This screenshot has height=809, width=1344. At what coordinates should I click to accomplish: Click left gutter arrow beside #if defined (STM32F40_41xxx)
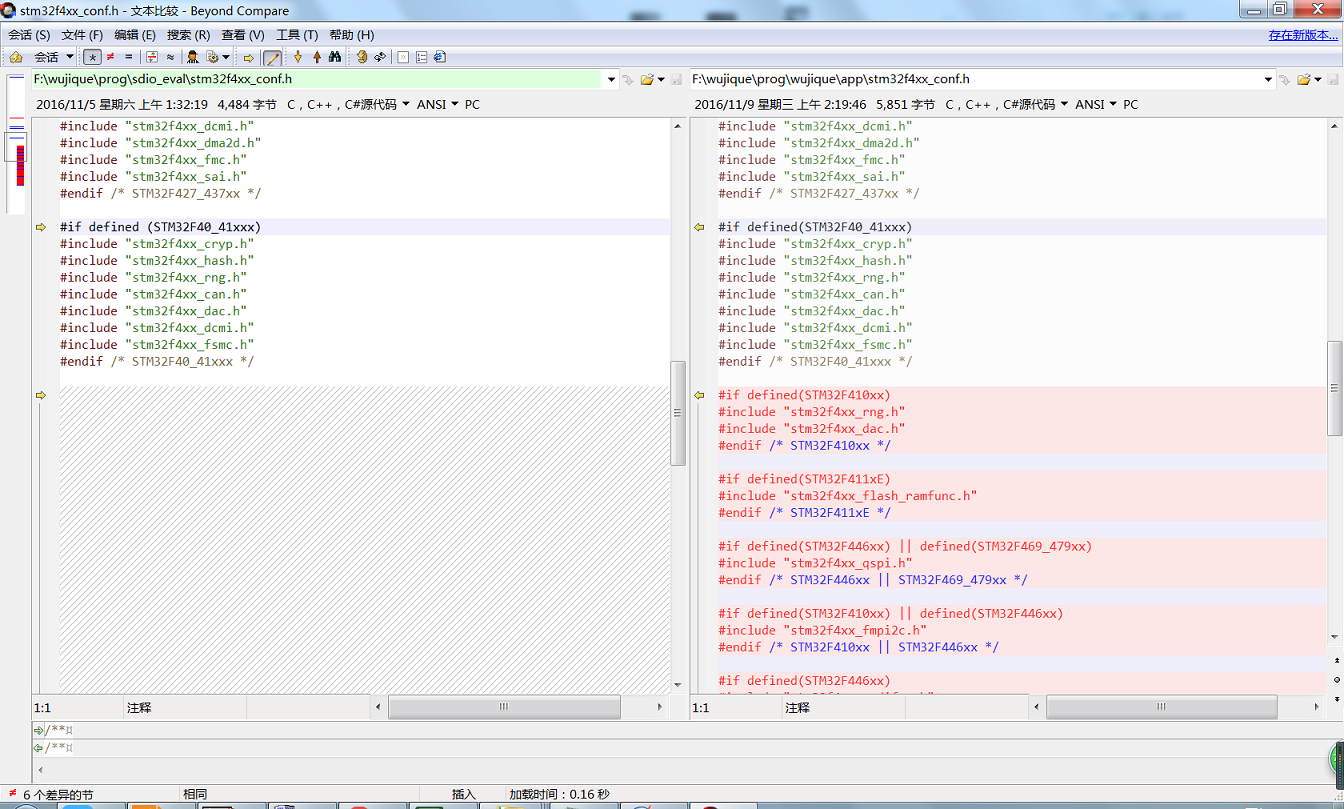point(41,227)
